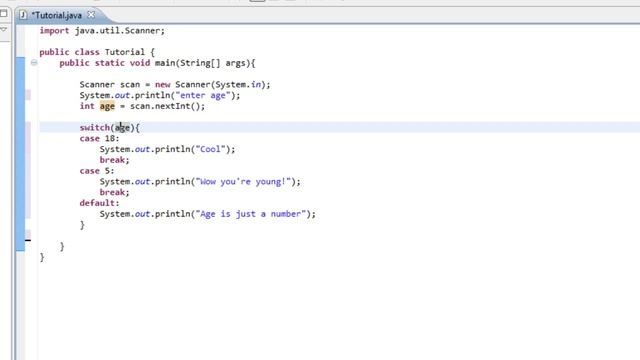Click the 'case 5:' line
Image resolution: width=640 pixels, height=360 pixels.
[97, 171]
